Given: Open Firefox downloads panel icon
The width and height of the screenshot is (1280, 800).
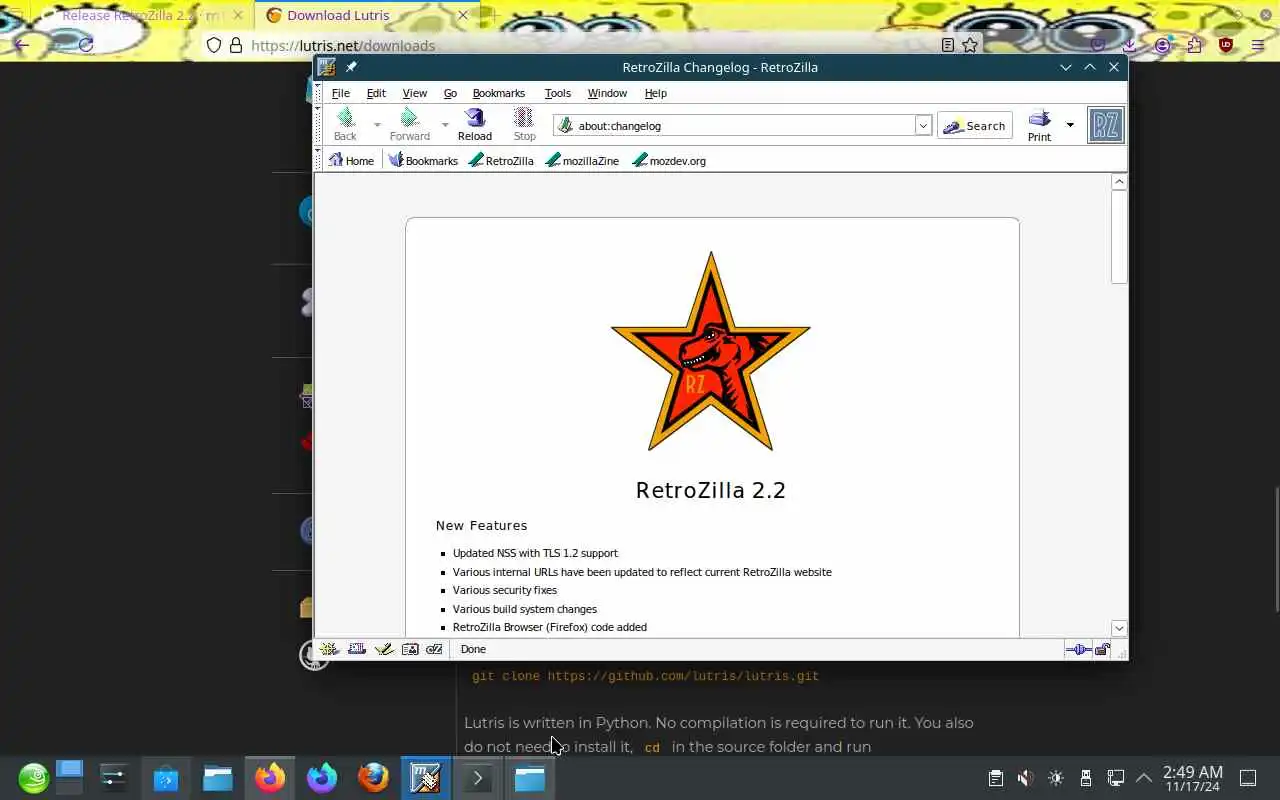Looking at the screenshot, I should click(1129, 45).
